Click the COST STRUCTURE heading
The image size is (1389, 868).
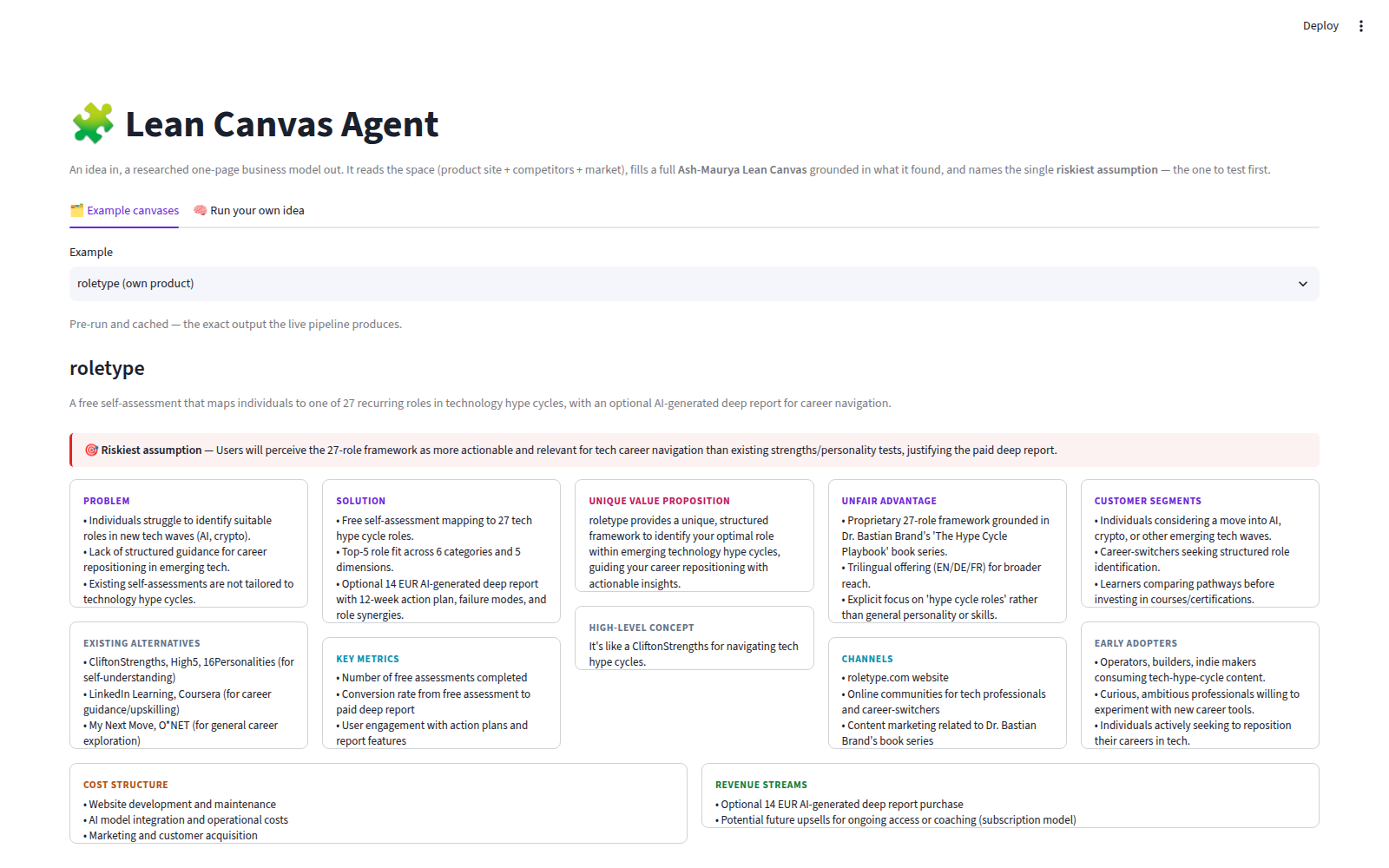126,785
